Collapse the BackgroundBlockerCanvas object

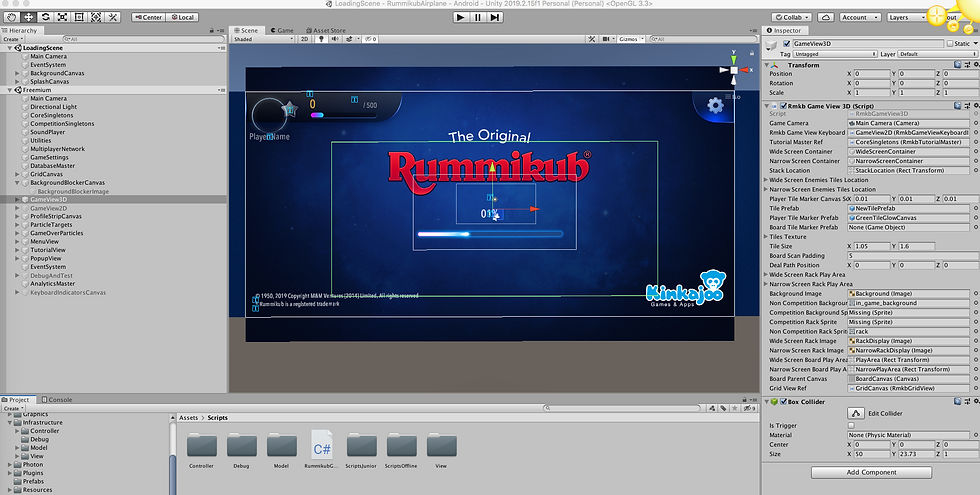point(18,182)
